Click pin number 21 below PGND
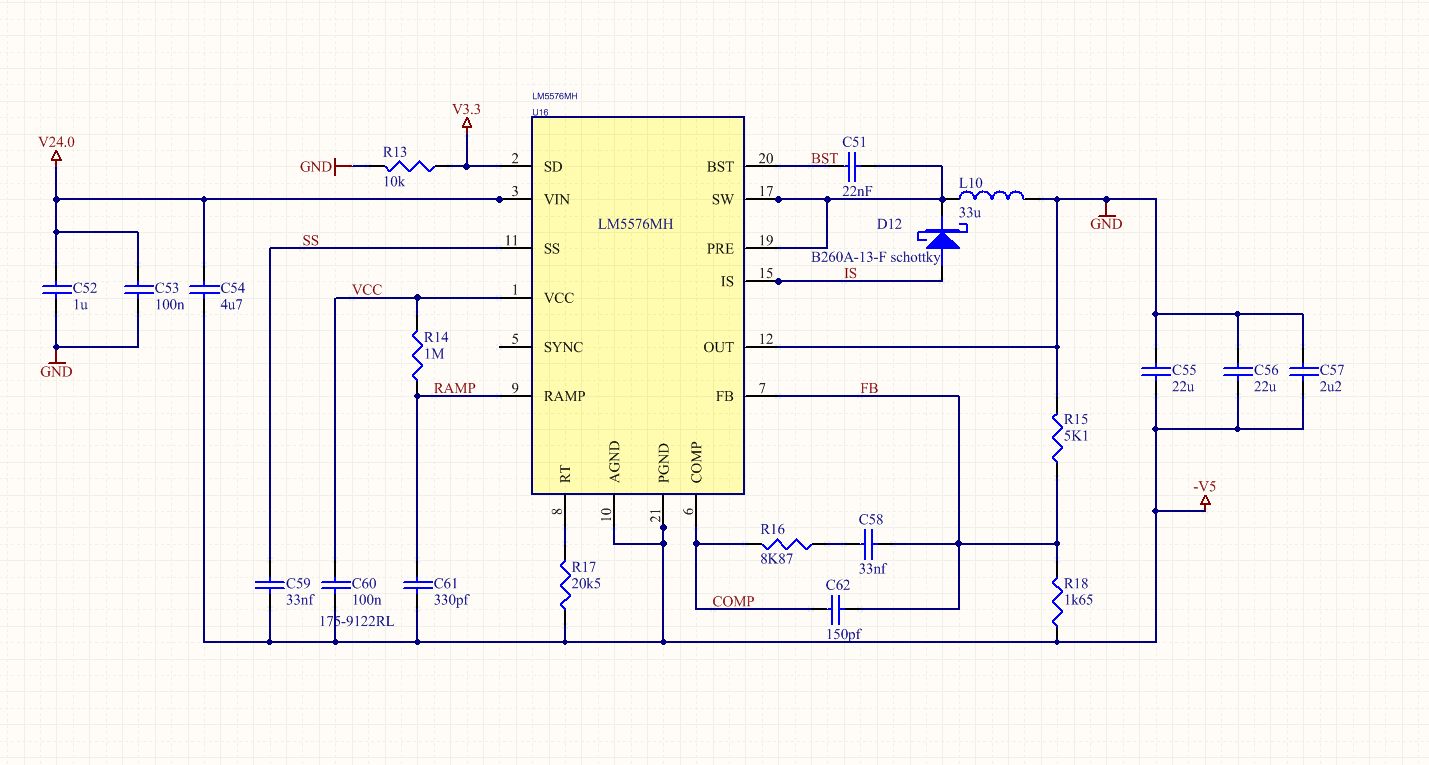1429x765 pixels. coord(655,516)
